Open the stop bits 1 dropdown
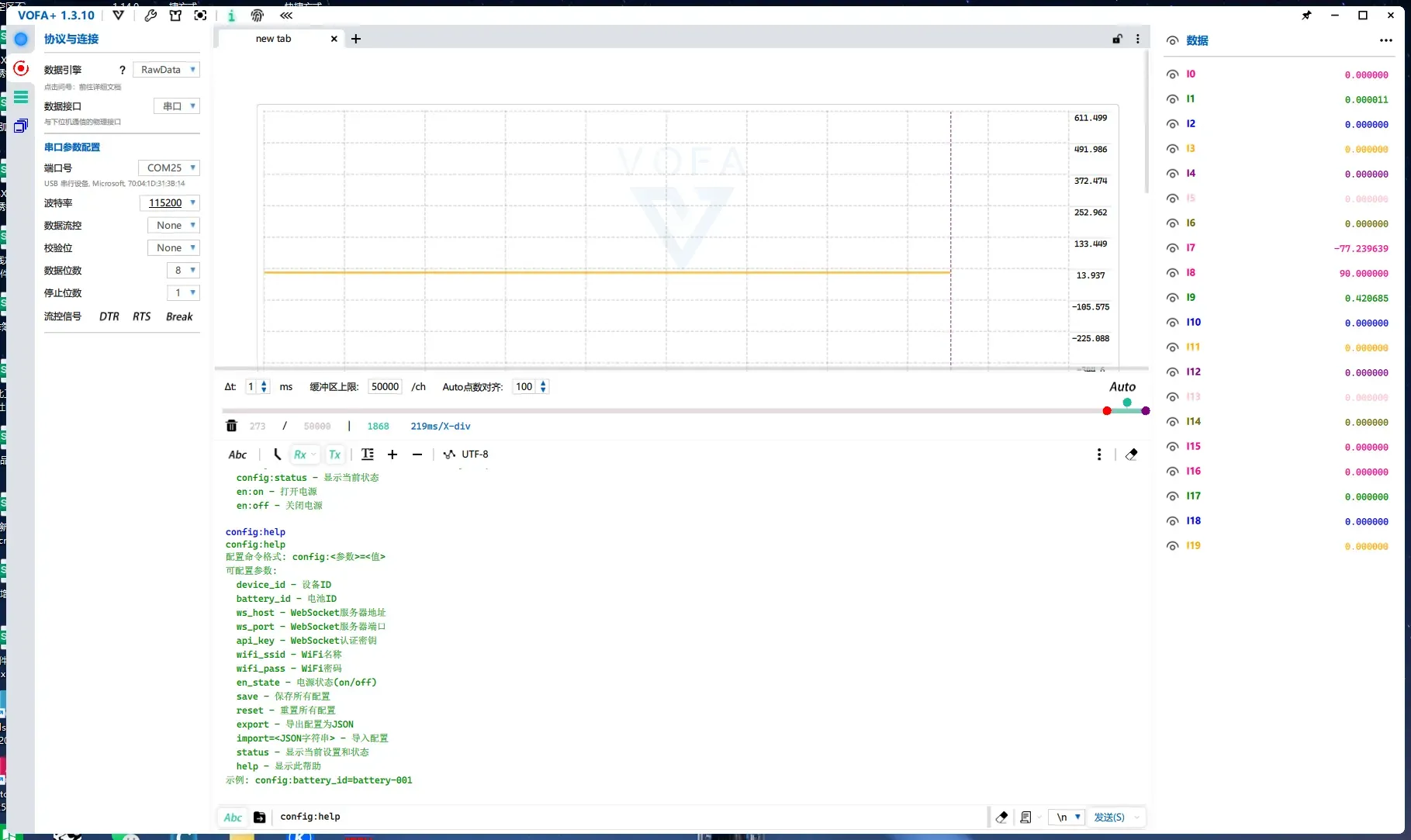The height and width of the screenshot is (840, 1411). [x=183, y=293]
